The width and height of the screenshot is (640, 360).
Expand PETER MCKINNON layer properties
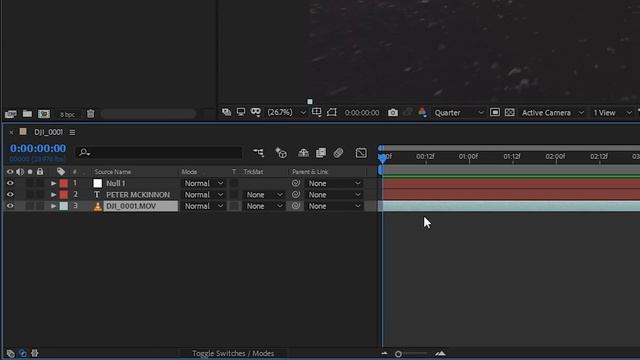click(x=53, y=195)
